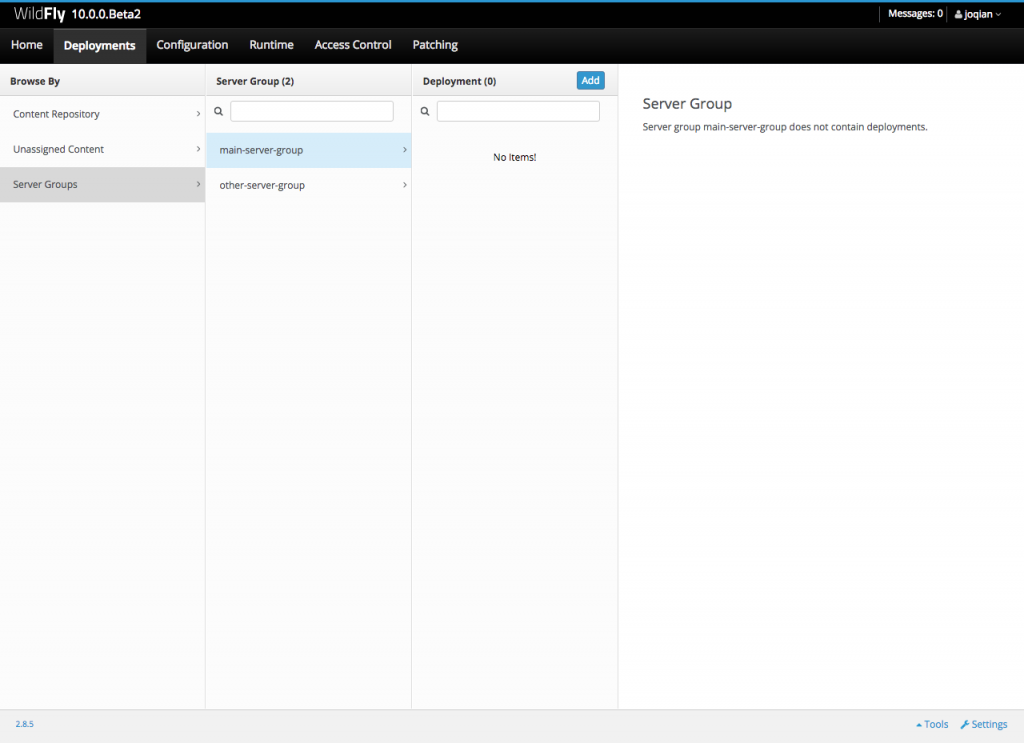1024x743 pixels.
Task: Go to the Home tab
Action: coord(27,45)
